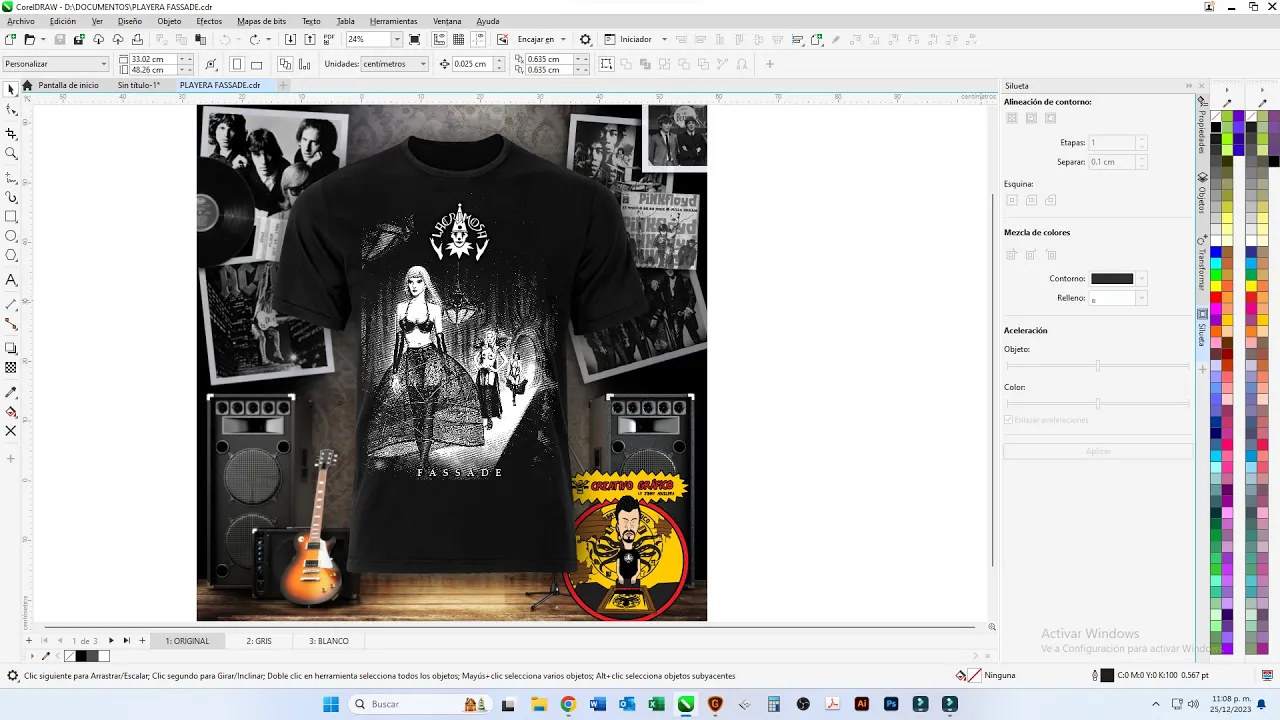Select the Polygon tool
Screen dimensions: 1280x720
[11, 255]
